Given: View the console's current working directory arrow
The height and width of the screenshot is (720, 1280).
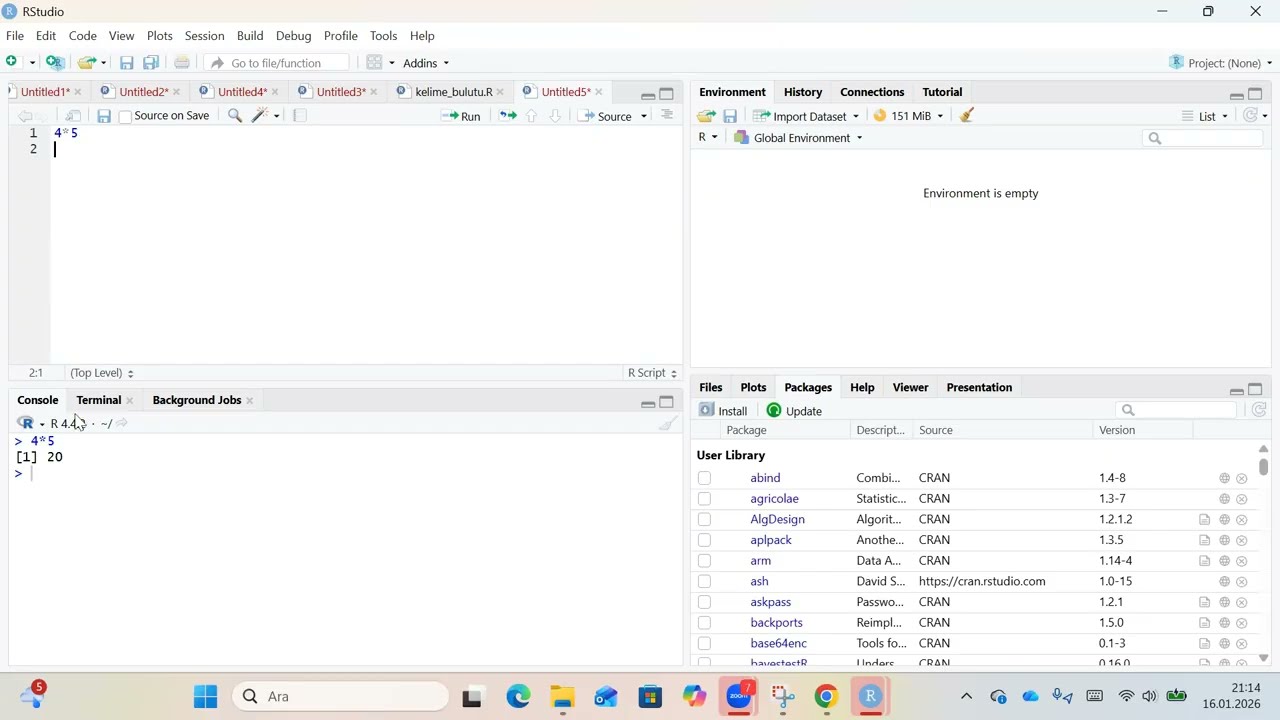Looking at the screenshot, I should pos(122,424).
